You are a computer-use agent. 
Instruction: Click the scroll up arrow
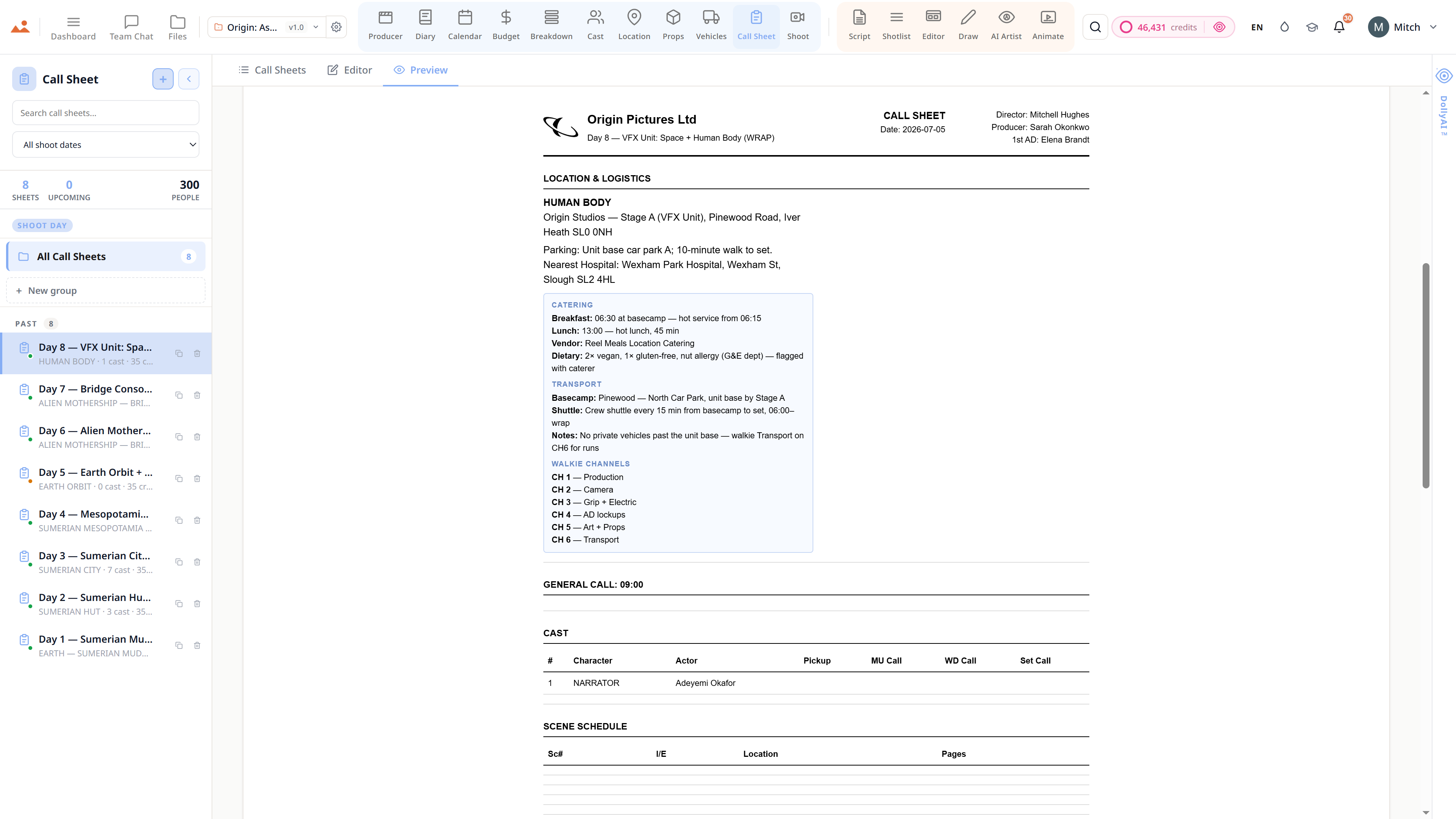(1426, 93)
